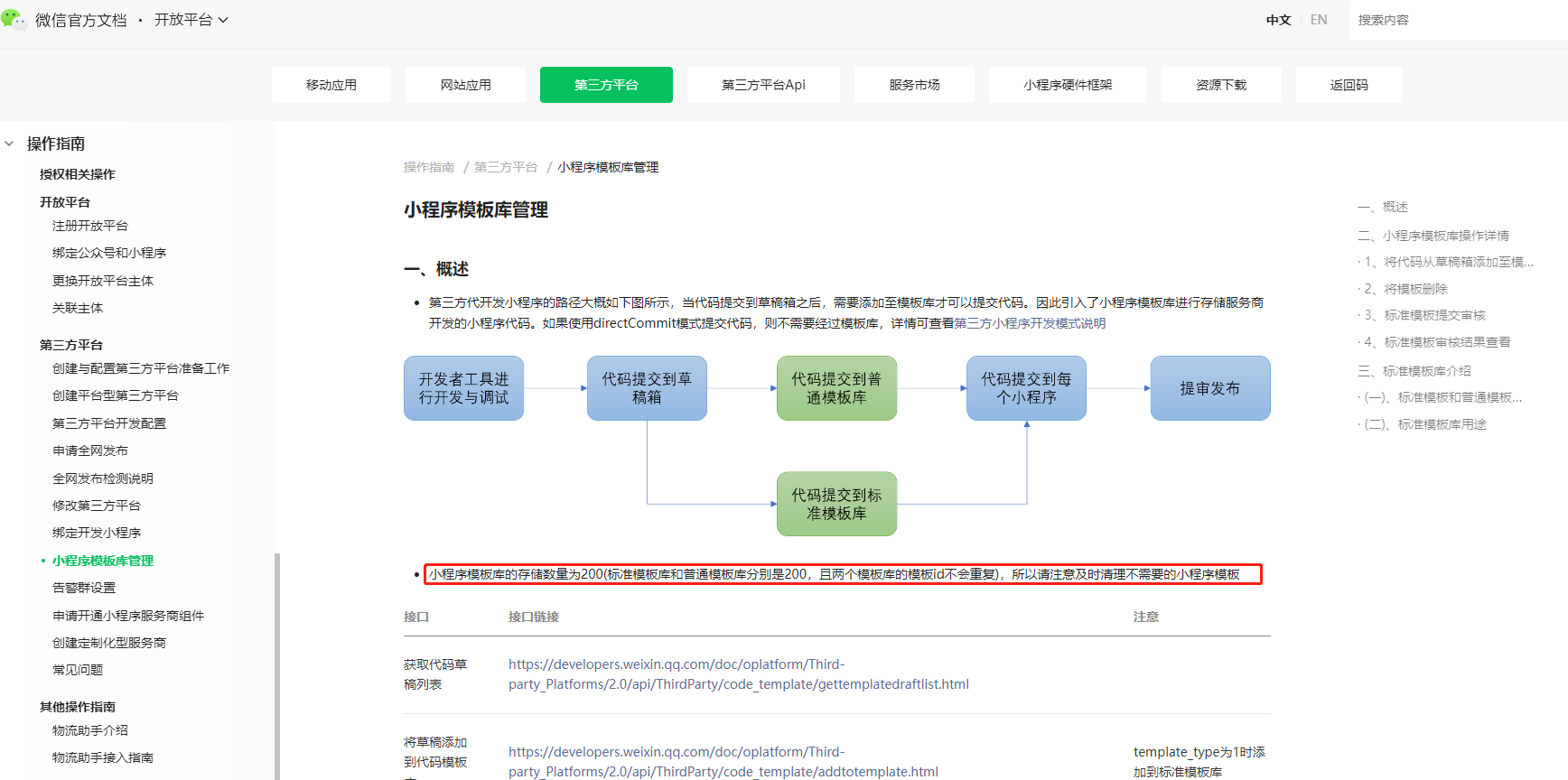
Task: Open the 小程序硬件框架 tab
Action: (1068, 85)
